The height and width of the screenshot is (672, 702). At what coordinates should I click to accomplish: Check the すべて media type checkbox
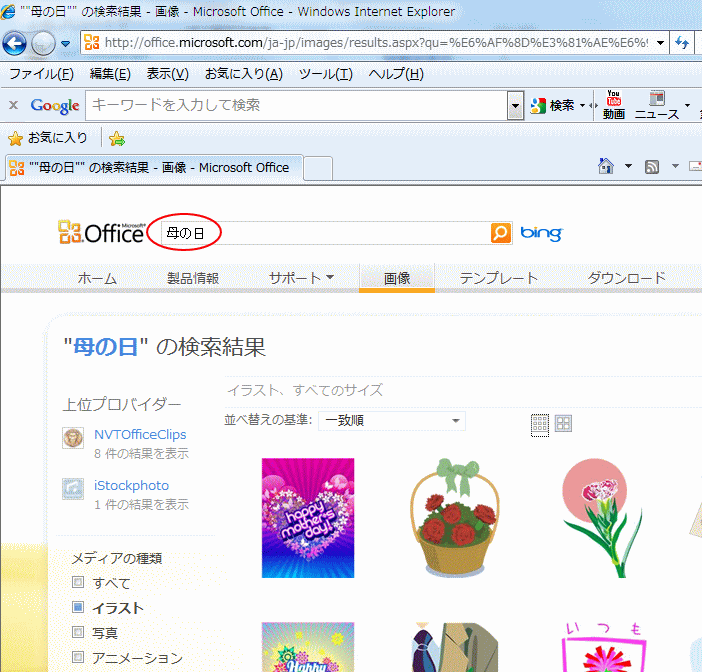pyautogui.click(x=78, y=582)
